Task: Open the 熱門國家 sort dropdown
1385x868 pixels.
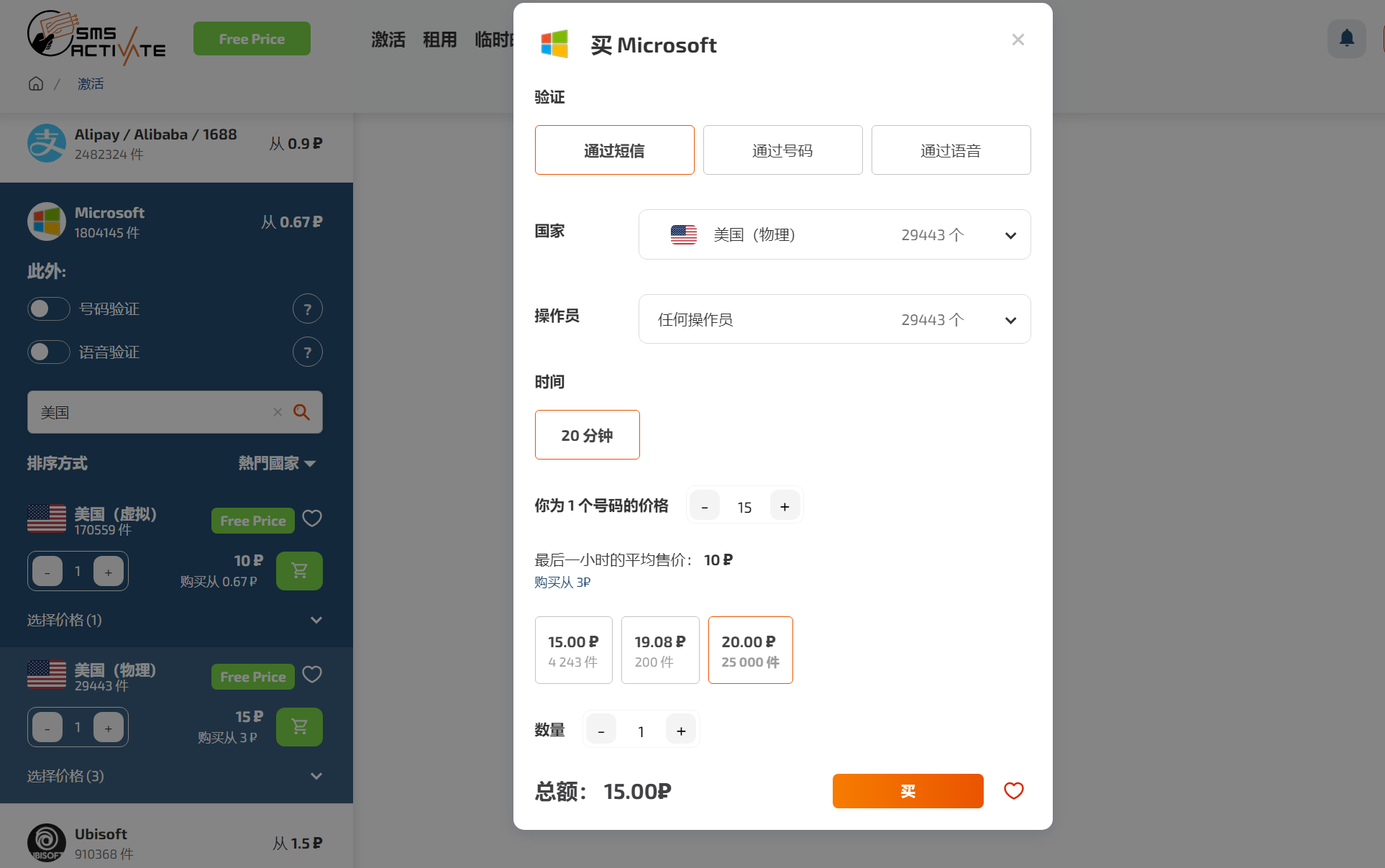Action: [x=278, y=463]
